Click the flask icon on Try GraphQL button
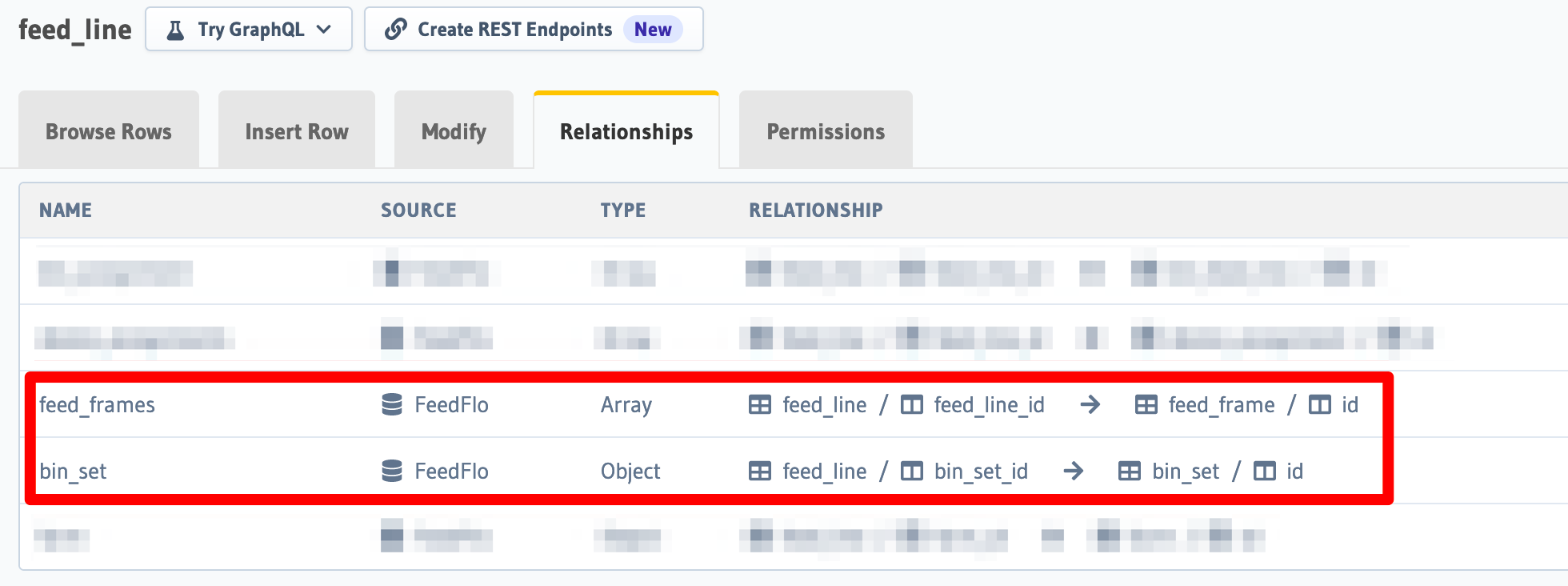This screenshot has width=1568, height=586. (175, 29)
